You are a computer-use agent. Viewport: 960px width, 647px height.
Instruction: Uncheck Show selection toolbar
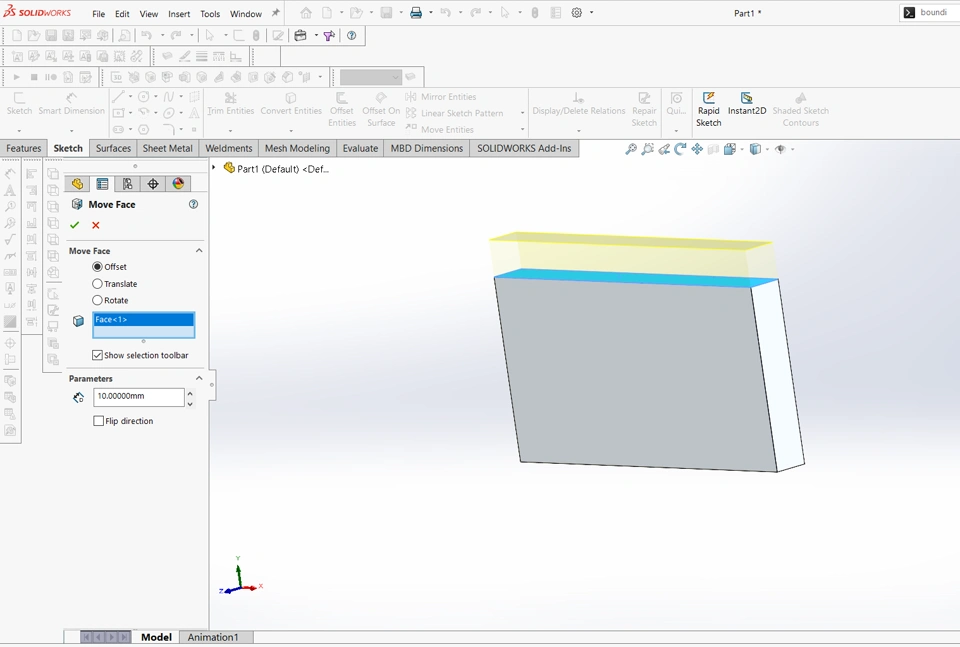click(98, 355)
